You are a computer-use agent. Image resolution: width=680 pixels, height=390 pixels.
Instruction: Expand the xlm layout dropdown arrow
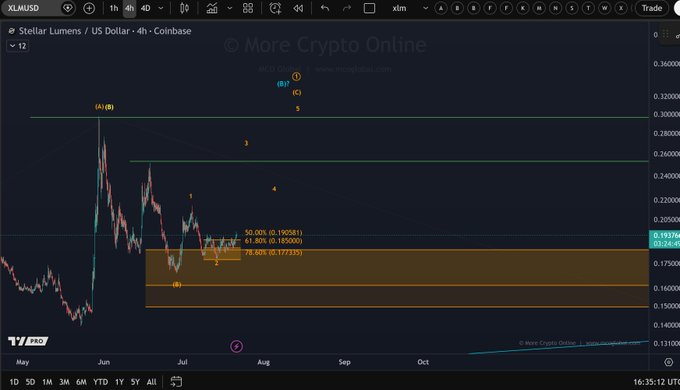pyautogui.click(x=425, y=8)
